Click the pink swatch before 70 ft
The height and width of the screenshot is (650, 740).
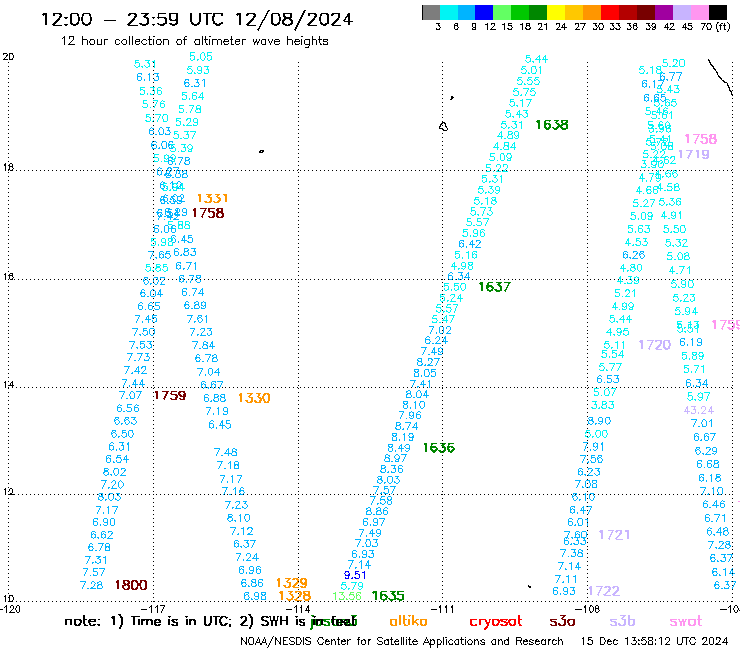tap(699, 12)
